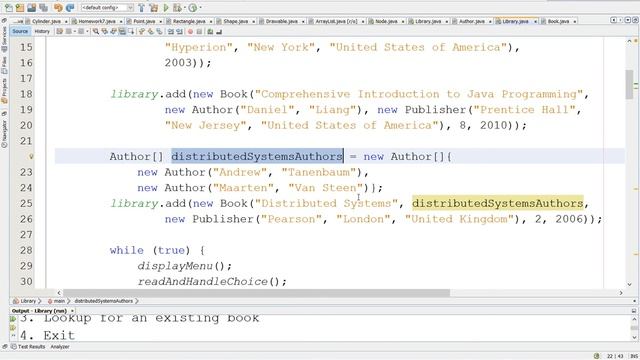Click distributedSystemsAuthors breadcrumb item
This screenshot has height=360, width=640.
click(103, 301)
